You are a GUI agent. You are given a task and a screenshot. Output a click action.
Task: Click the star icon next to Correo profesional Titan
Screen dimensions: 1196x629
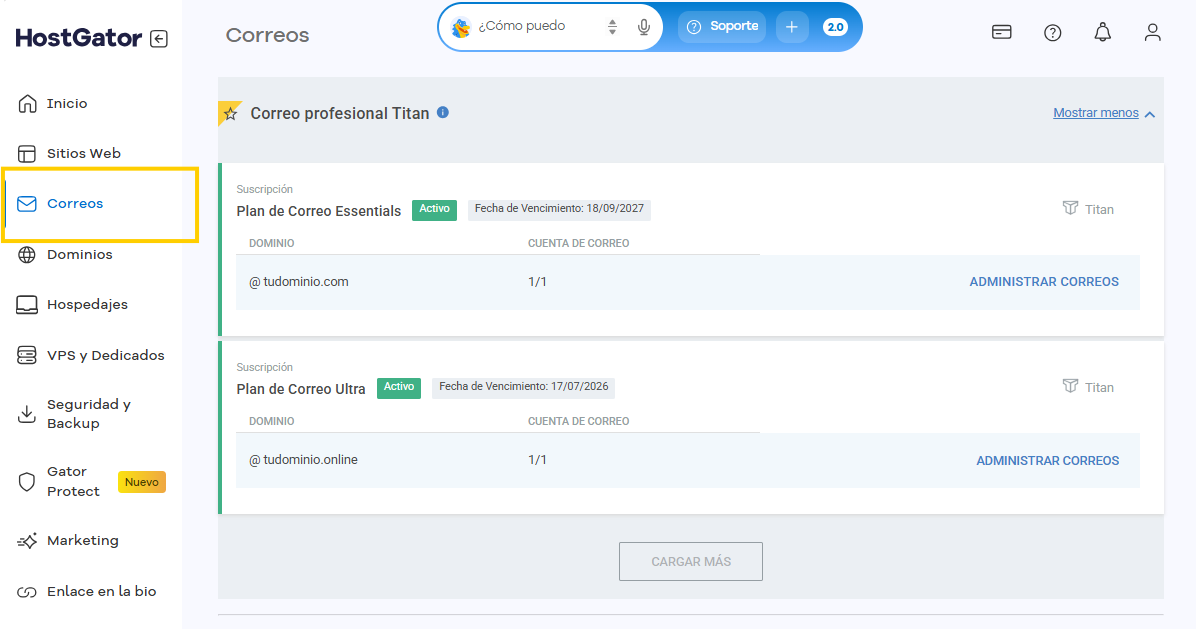(230, 114)
